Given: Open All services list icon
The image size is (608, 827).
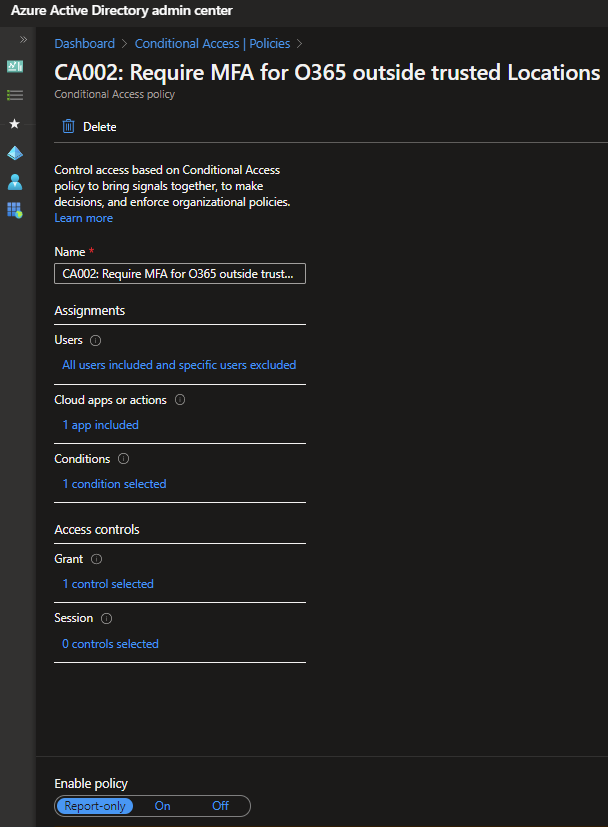Looking at the screenshot, I should 15,95.
